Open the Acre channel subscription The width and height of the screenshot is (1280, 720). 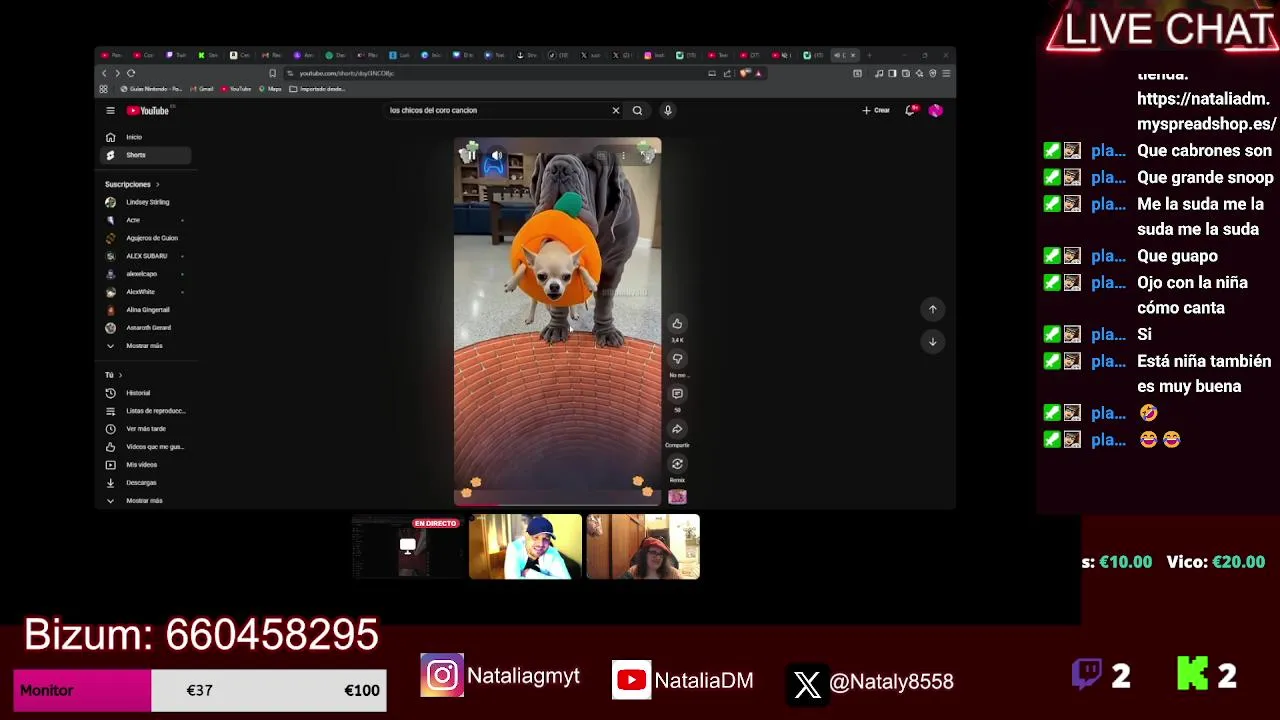[x=145, y=220]
